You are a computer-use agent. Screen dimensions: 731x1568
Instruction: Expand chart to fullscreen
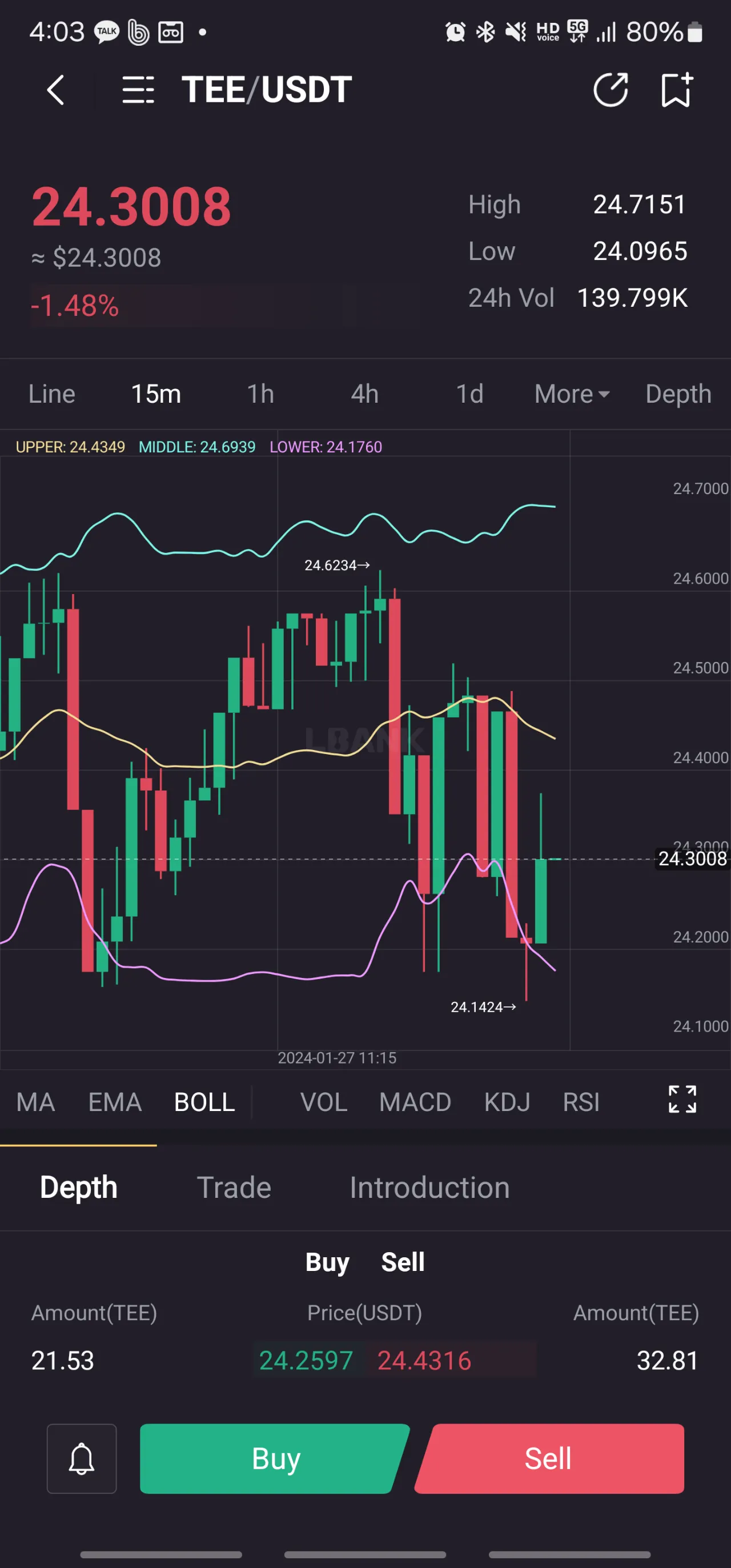pos(682,1099)
